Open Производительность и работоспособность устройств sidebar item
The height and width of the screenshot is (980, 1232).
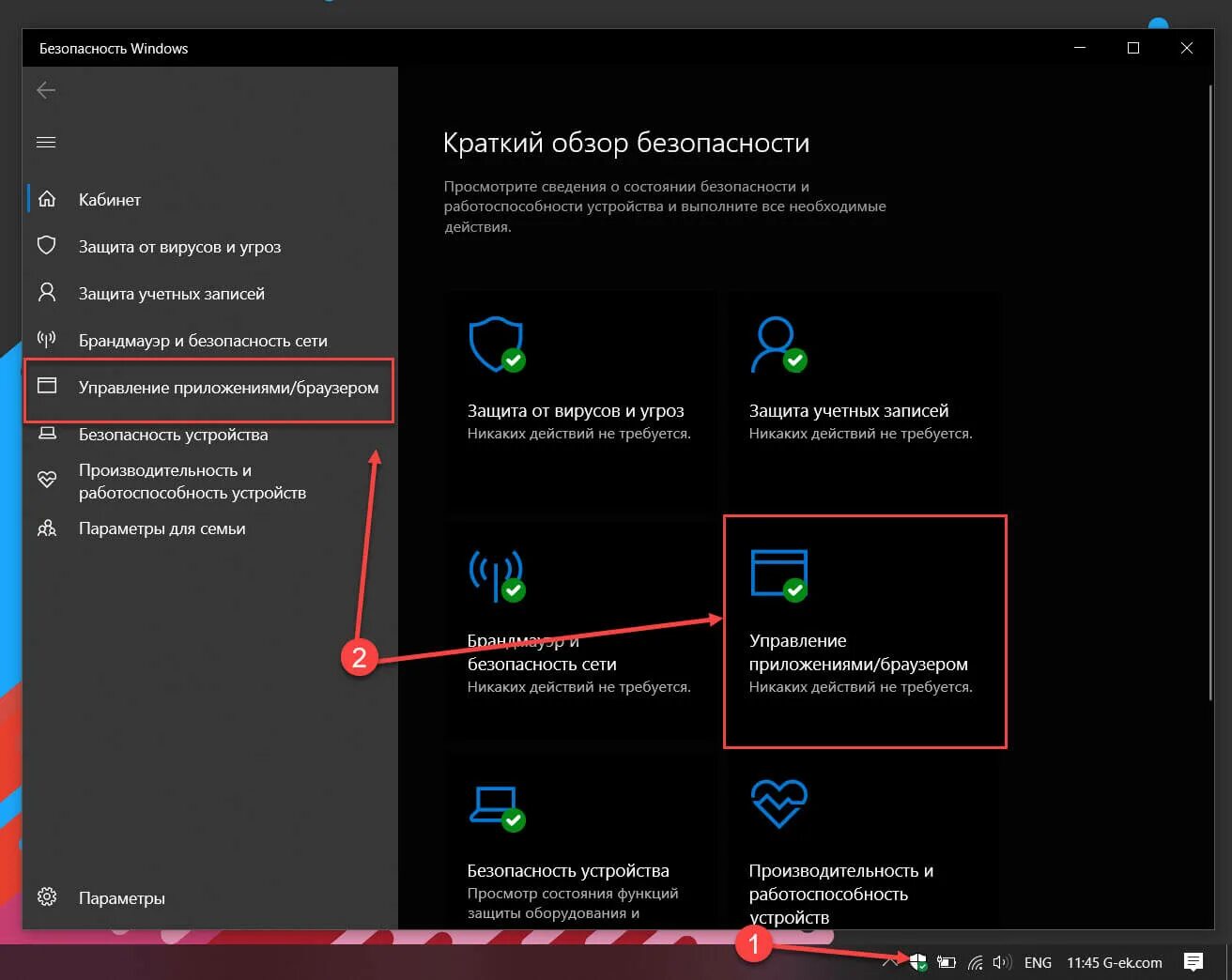pyautogui.click(x=210, y=481)
